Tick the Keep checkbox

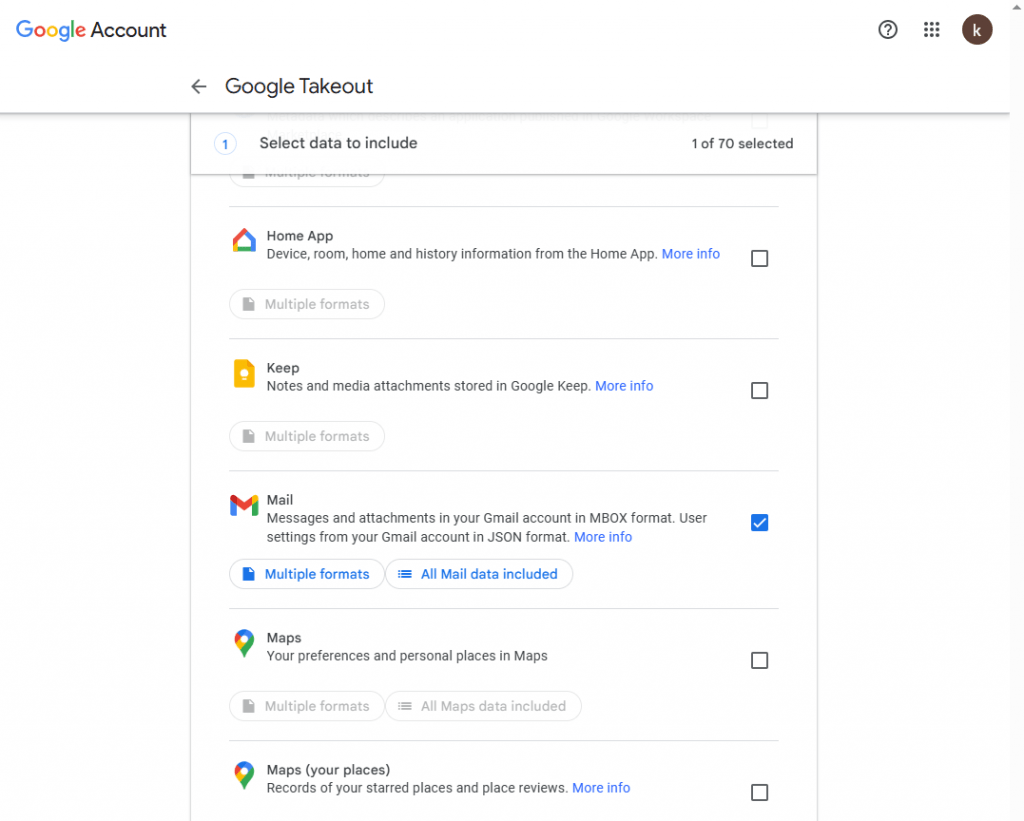pyautogui.click(x=760, y=391)
